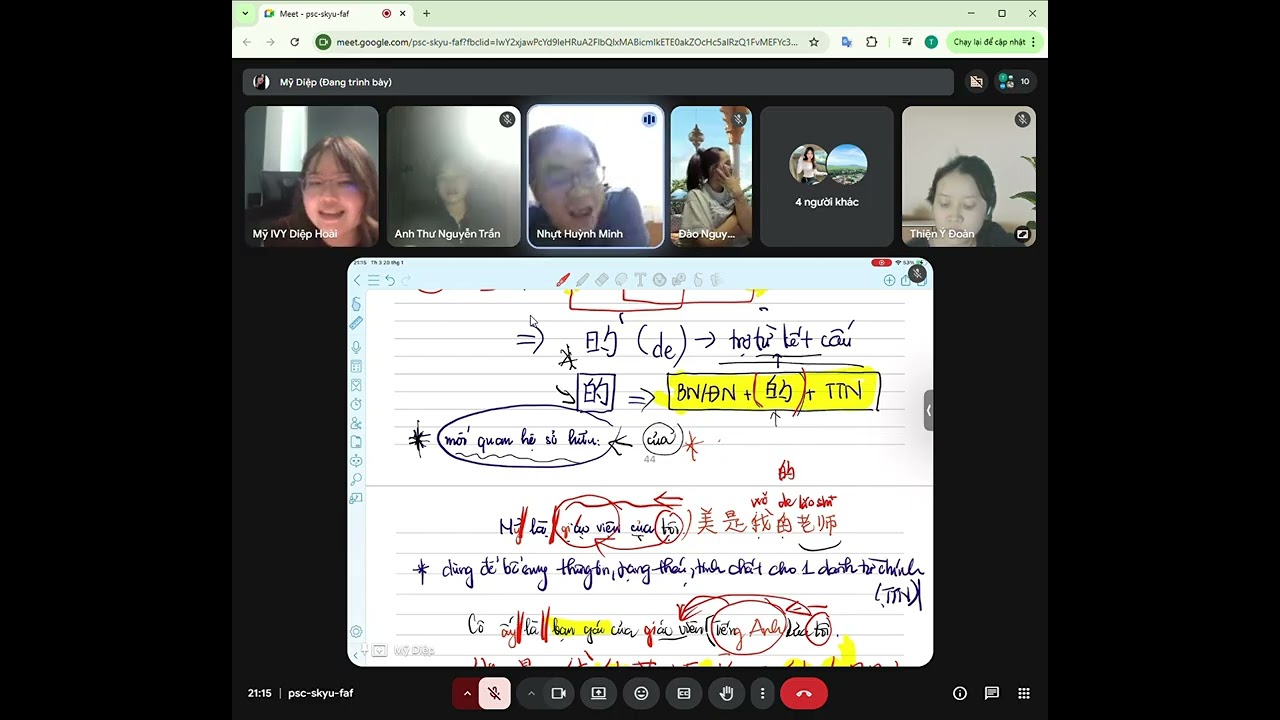View site information icon before URL
The width and height of the screenshot is (1280, 720).
[323, 42]
